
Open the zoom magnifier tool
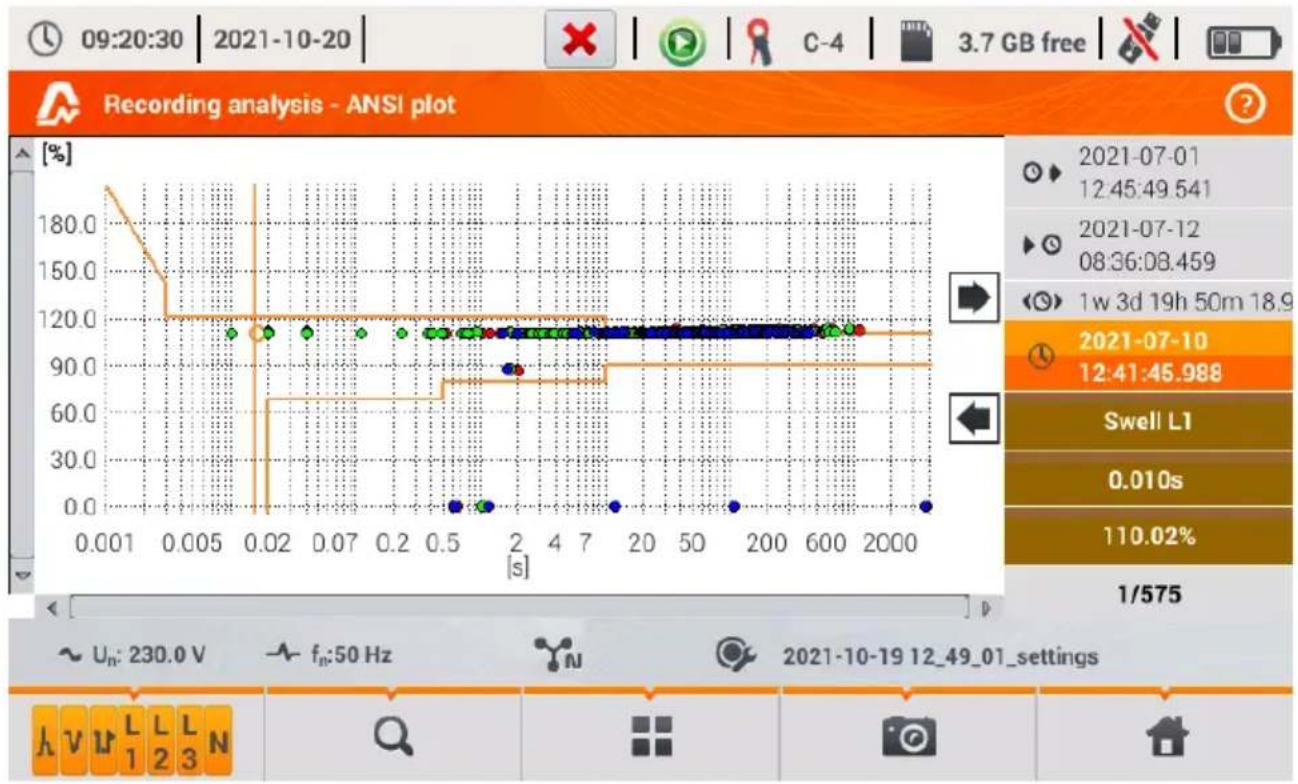click(391, 738)
